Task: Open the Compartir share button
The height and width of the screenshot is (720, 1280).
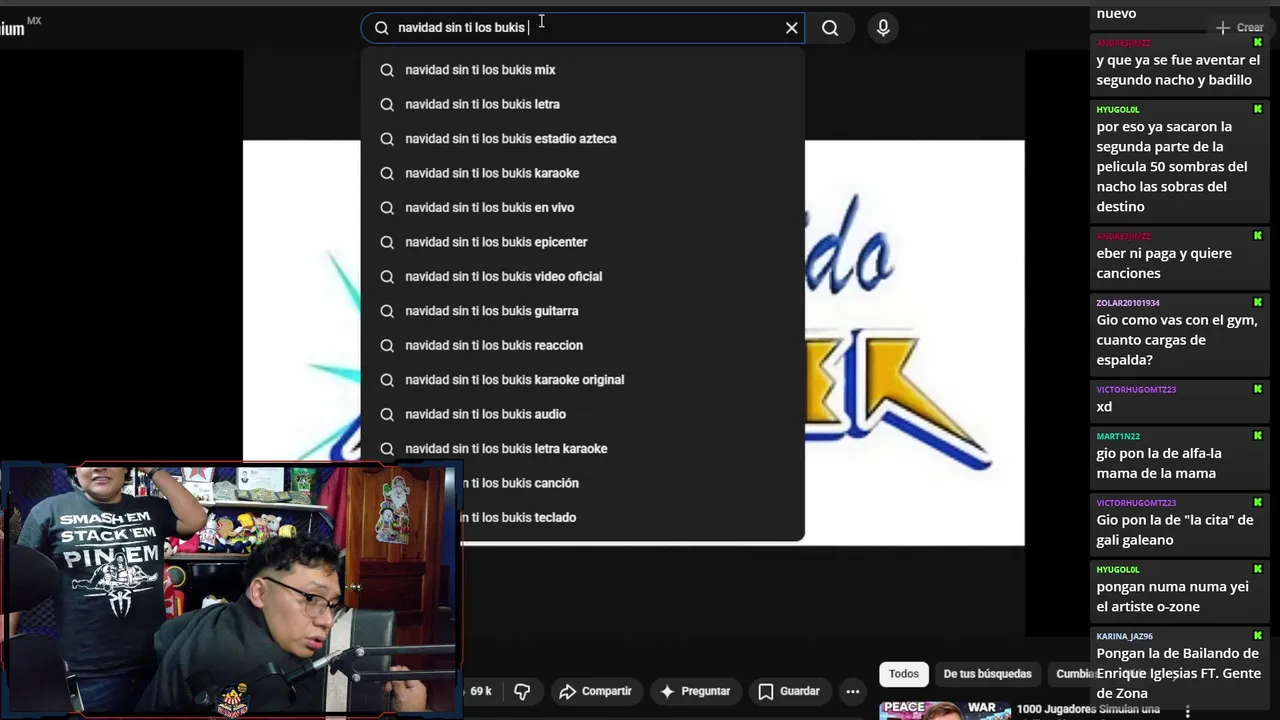Action: pos(595,691)
